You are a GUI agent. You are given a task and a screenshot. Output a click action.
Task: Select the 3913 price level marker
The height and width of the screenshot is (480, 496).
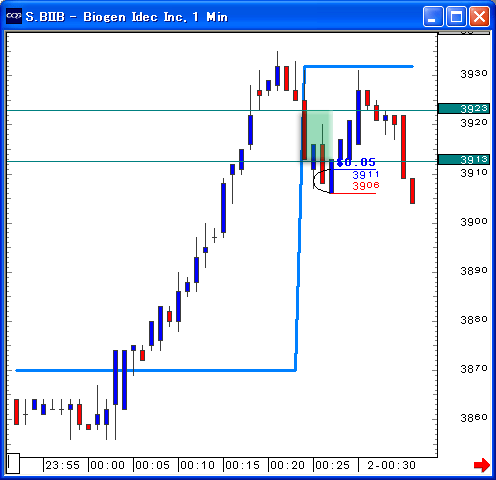coord(464,160)
